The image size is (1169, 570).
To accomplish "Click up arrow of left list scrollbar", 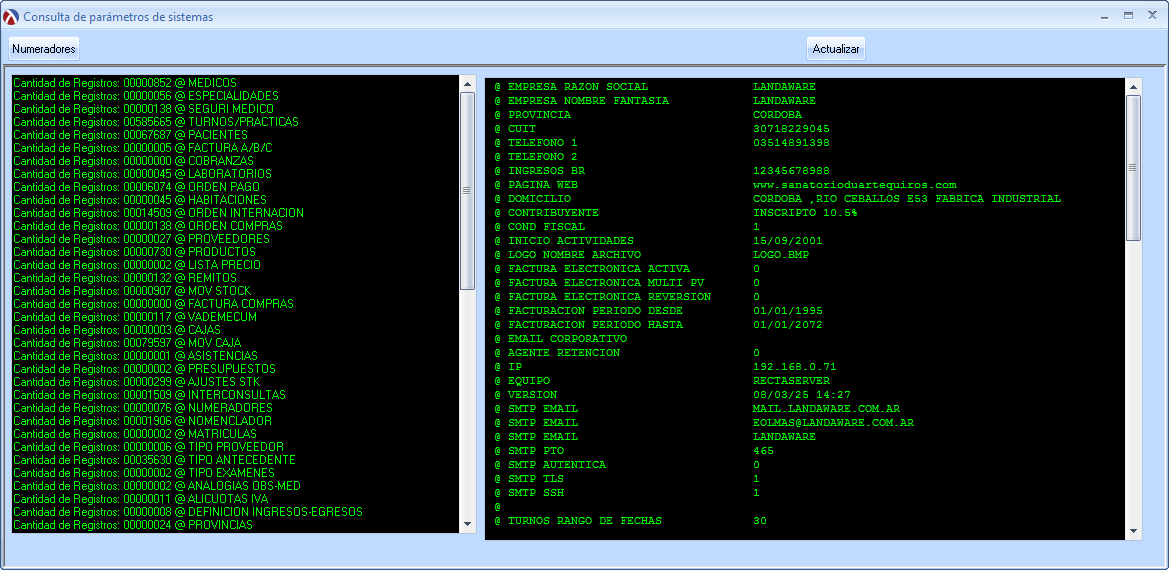I will click(467, 83).
